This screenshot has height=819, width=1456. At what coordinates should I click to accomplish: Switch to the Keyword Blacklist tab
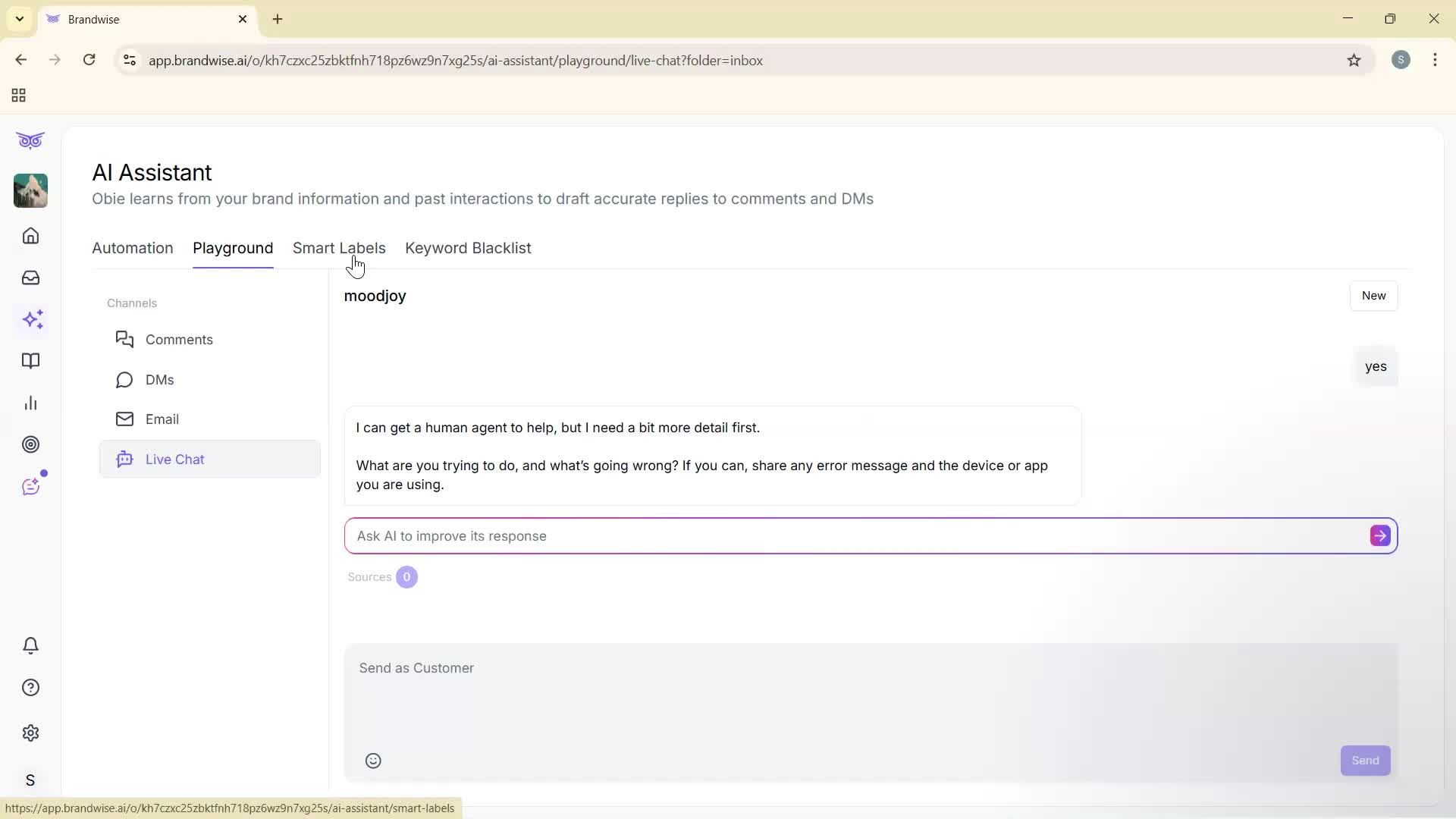click(x=468, y=248)
